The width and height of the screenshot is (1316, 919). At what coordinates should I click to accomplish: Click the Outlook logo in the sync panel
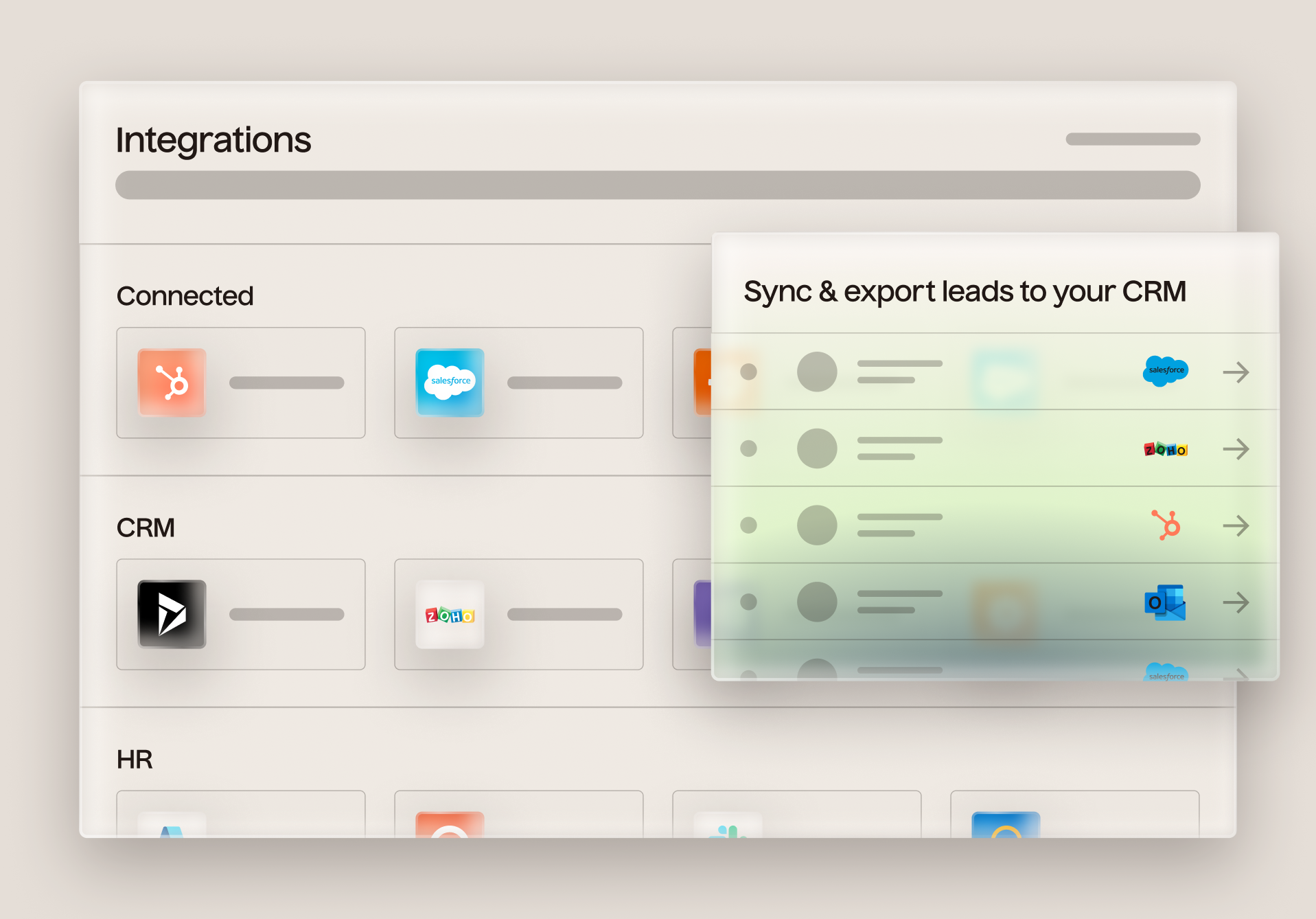click(1165, 602)
